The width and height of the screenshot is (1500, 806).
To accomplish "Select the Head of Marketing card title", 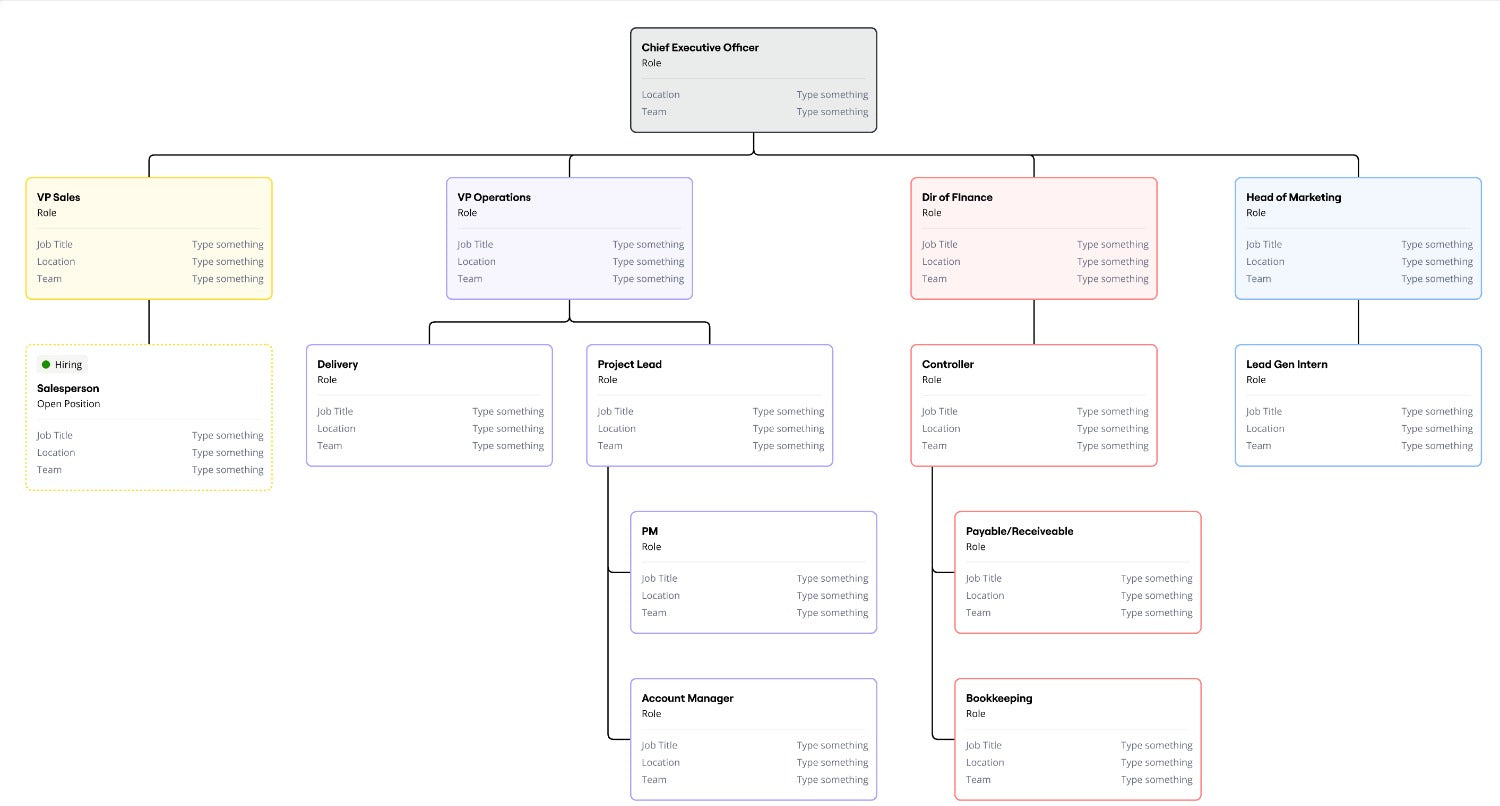I will point(1293,198).
